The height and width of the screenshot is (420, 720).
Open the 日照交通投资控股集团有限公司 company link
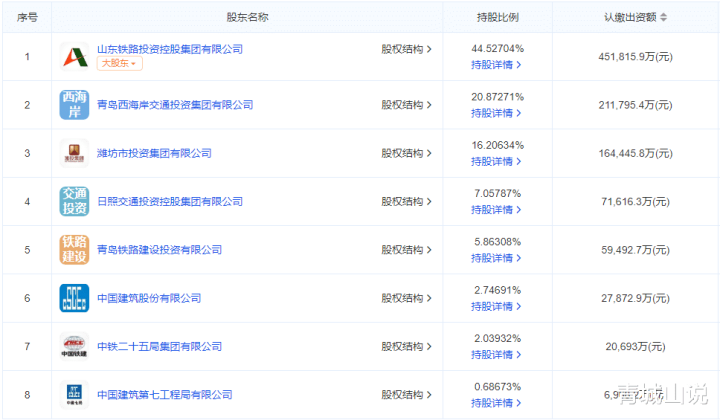[170, 202]
